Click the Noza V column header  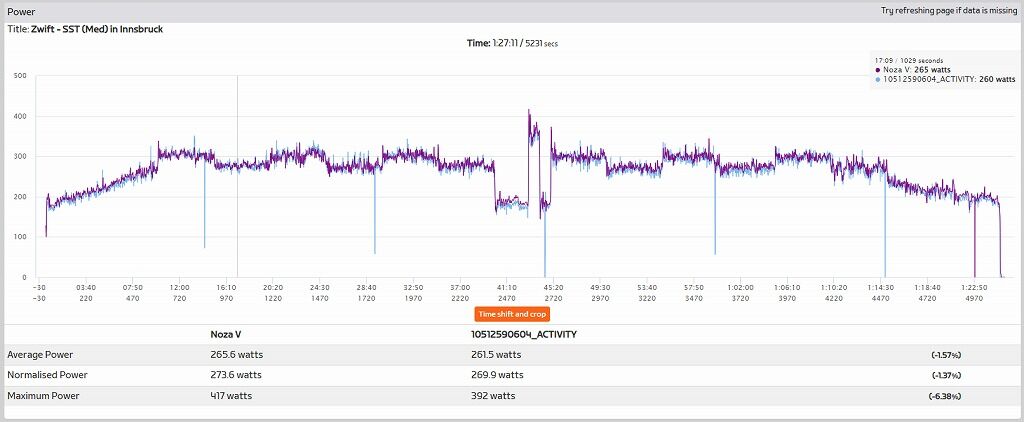click(226, 334)
